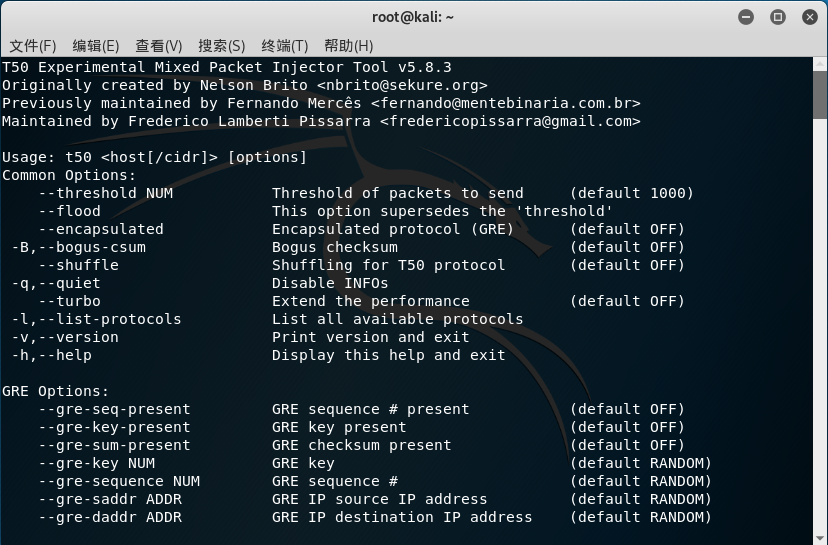The height and width of the screenshot is (545, 828).
Task: Open the 帮助(H) menu
Action: point(349,46)
